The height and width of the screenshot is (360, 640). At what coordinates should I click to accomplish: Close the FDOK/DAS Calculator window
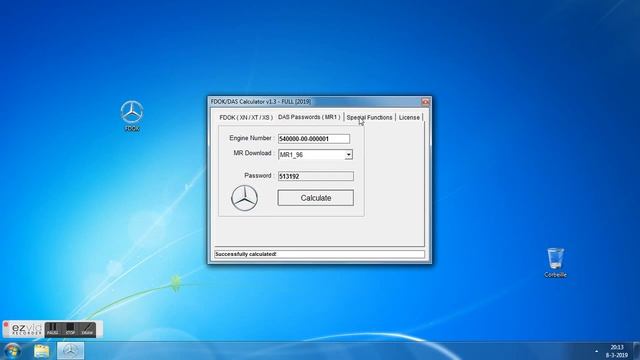tap(425, 102)
